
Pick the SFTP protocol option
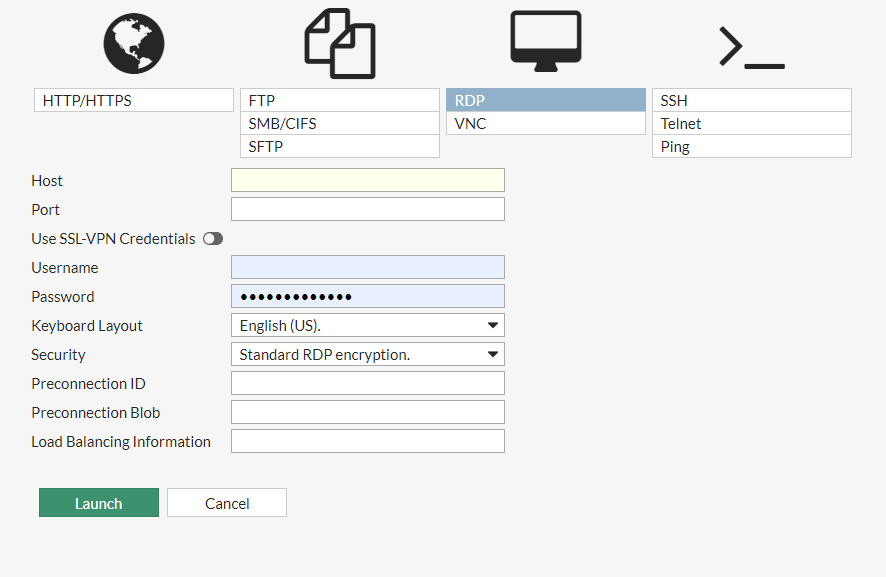(340, 147)
